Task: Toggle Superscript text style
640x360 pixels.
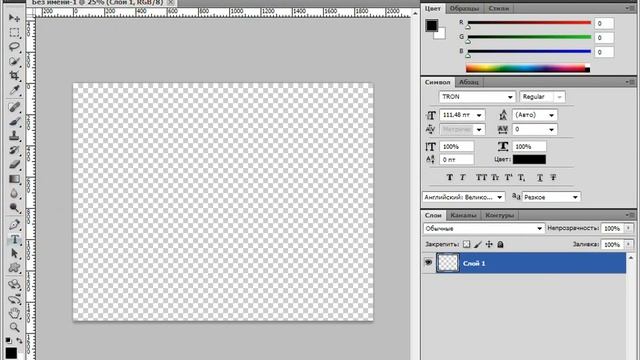Action: point(508,177)
